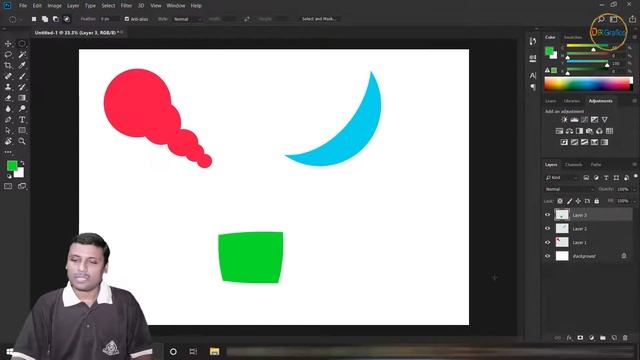Select the Hand tool

coord(8,141)
